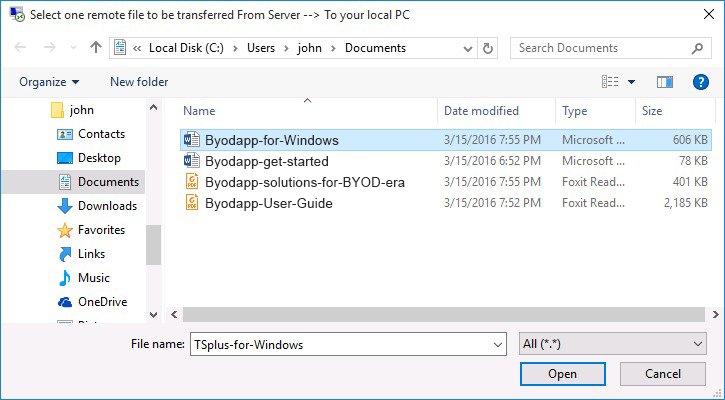
Task: Change the view layout icon
Action: pos(610,82)
